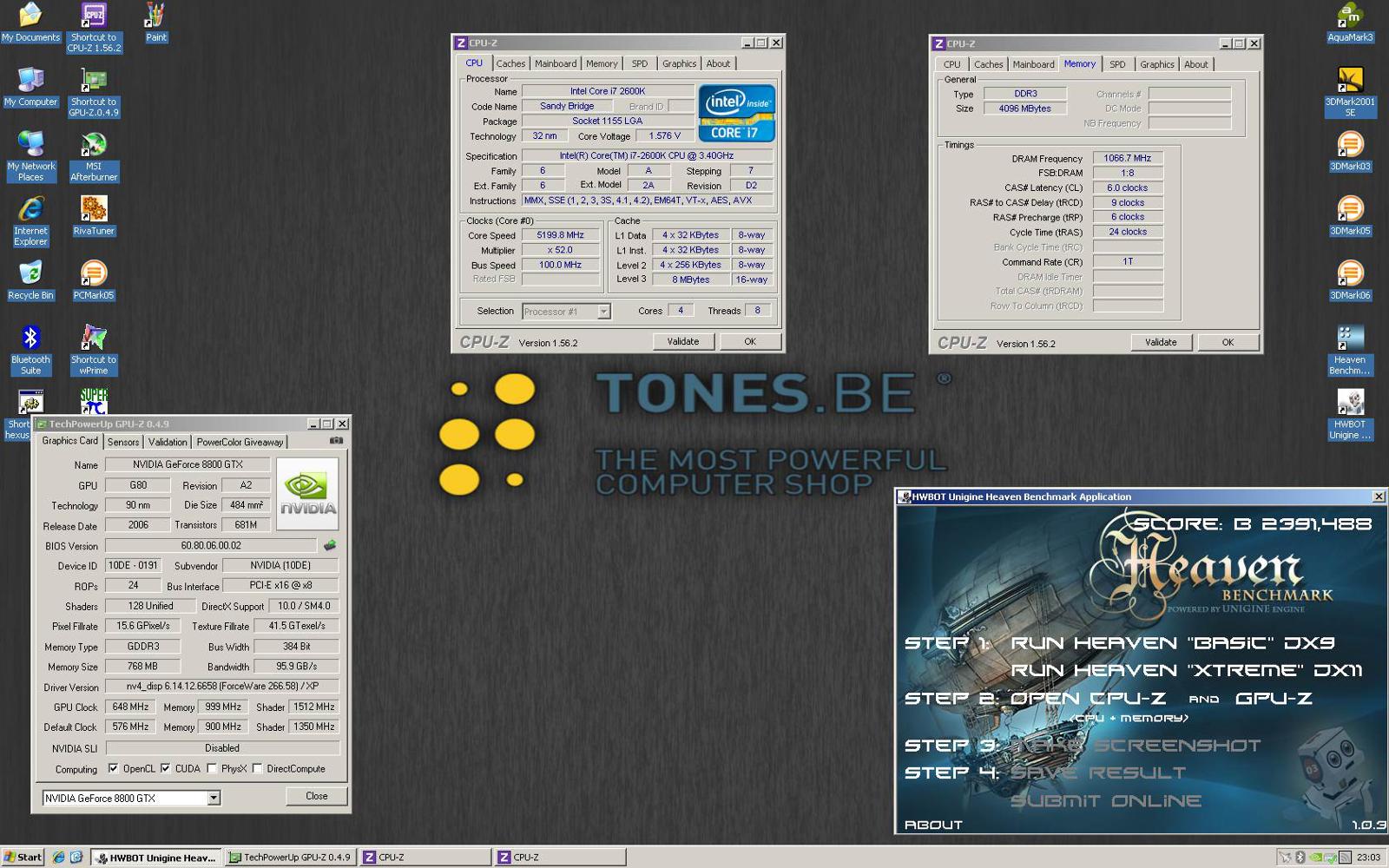Click Driver Version field in GPU-Z

tap(222, 687)
